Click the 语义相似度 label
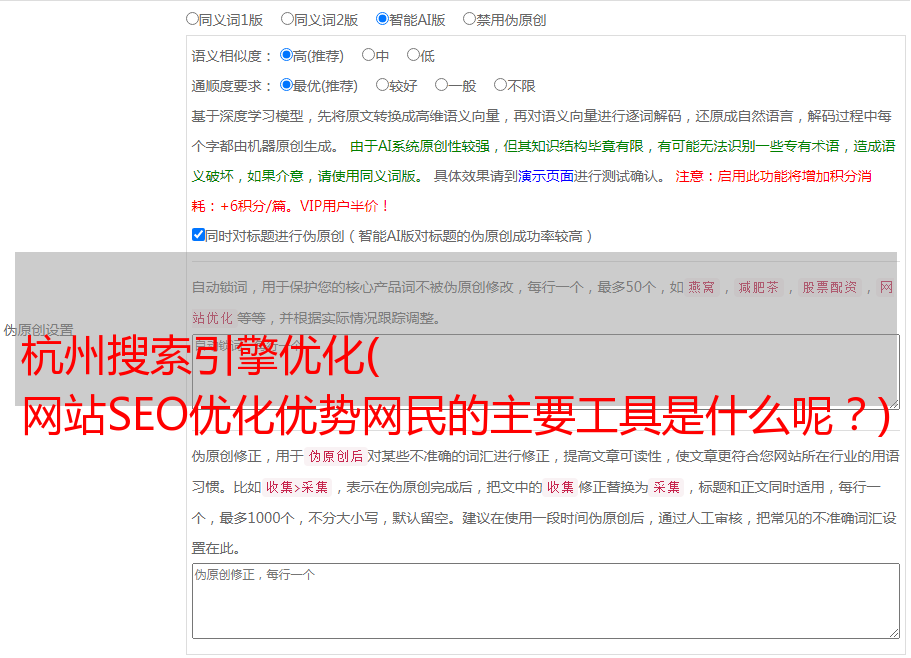Screen dimensions: 911x658 click(x=232, y=56)
